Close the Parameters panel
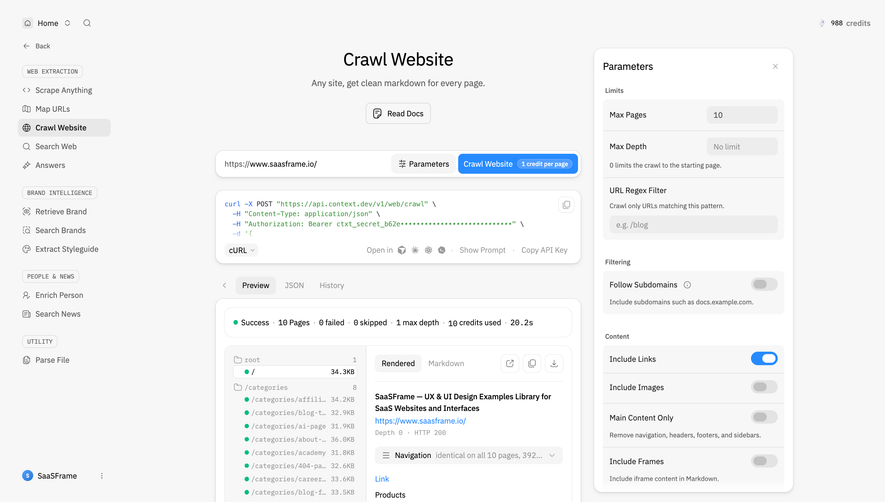 pyautogui.click(x=776, y=67)
